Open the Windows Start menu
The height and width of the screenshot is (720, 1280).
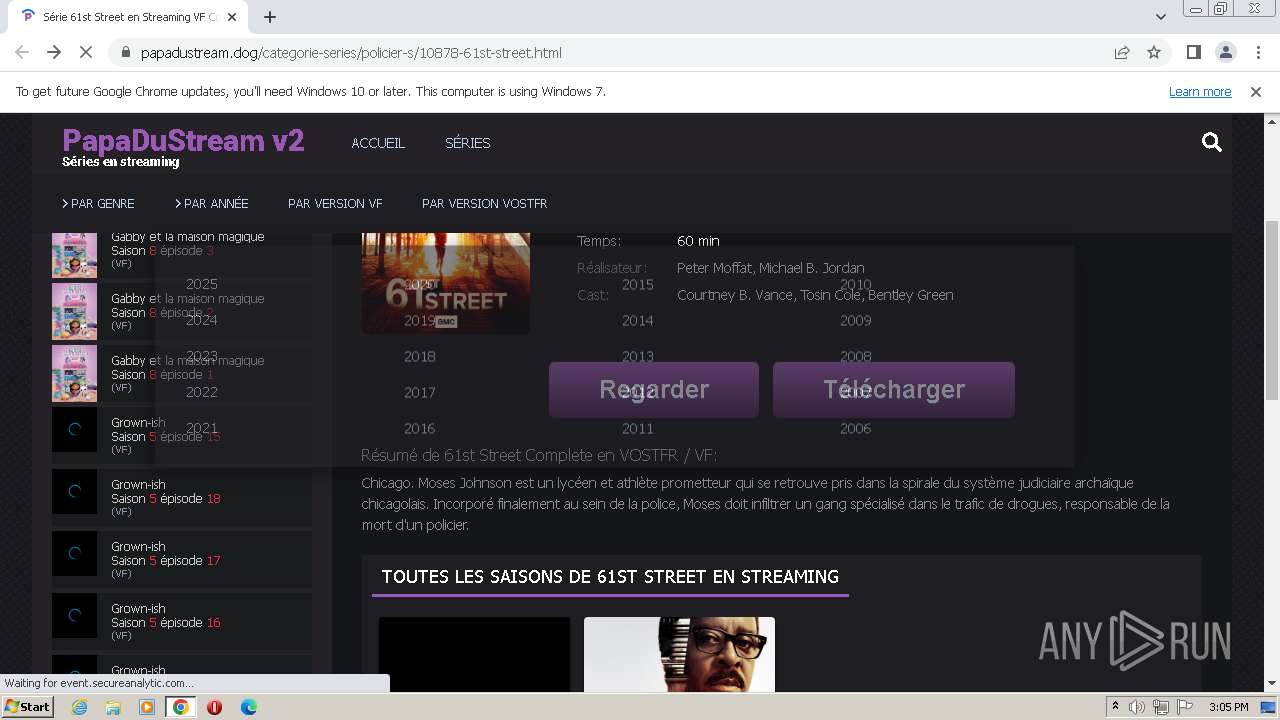pos(27,707)
